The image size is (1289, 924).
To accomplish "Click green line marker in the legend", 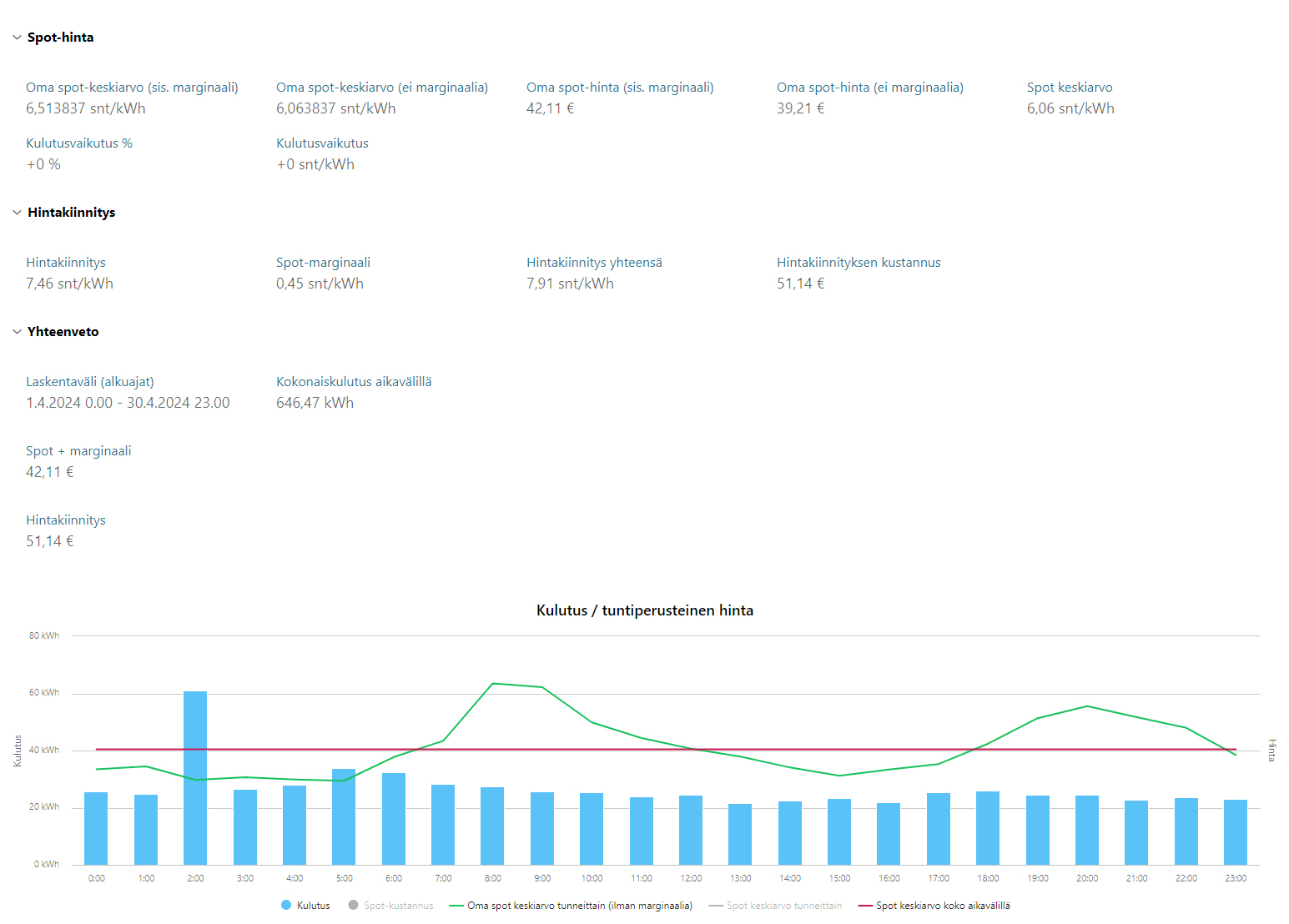I will click(456, 906).
